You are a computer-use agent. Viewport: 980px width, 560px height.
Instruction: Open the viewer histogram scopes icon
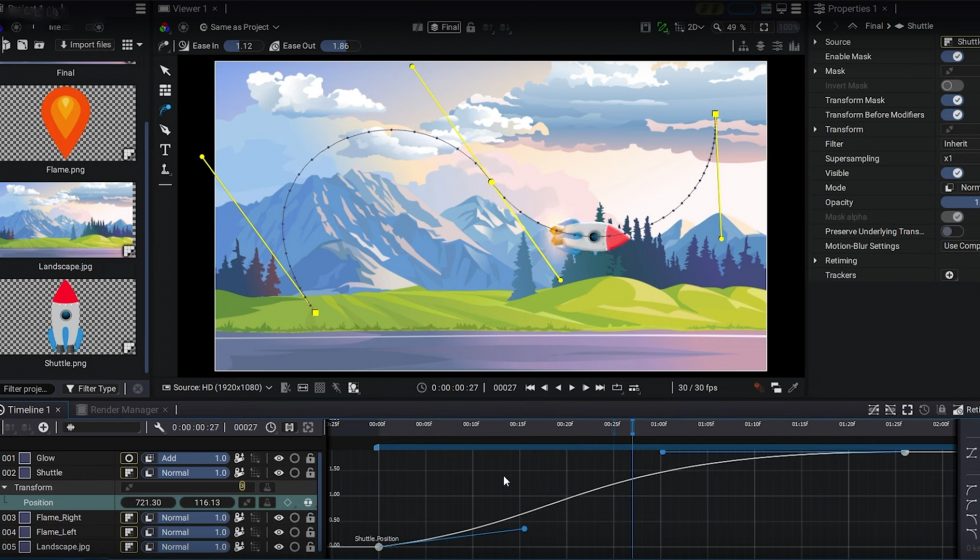point(794,46)
